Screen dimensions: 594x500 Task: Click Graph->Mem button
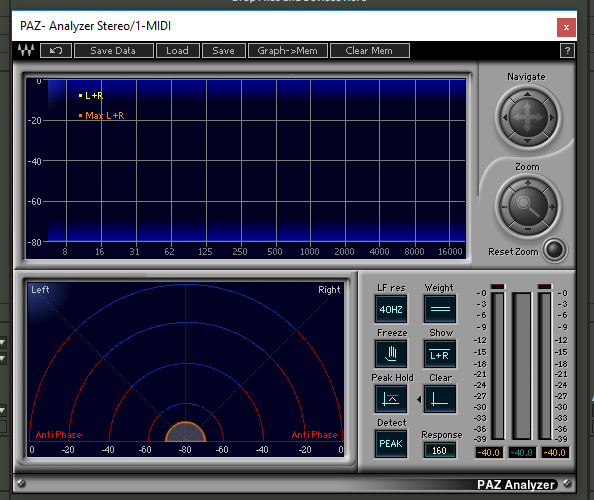coord(288,50)
